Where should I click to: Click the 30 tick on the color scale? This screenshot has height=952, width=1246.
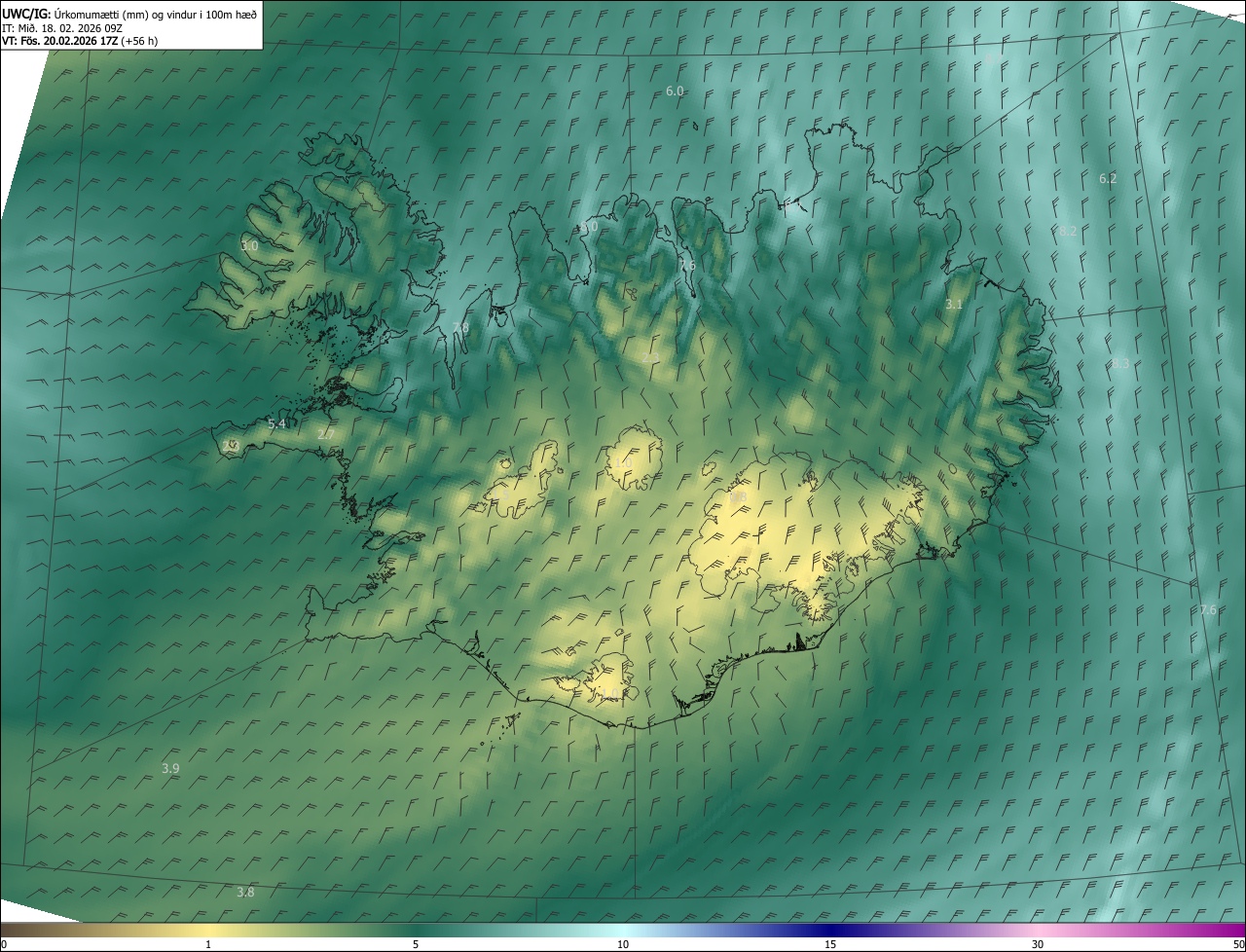[1038, 945]
